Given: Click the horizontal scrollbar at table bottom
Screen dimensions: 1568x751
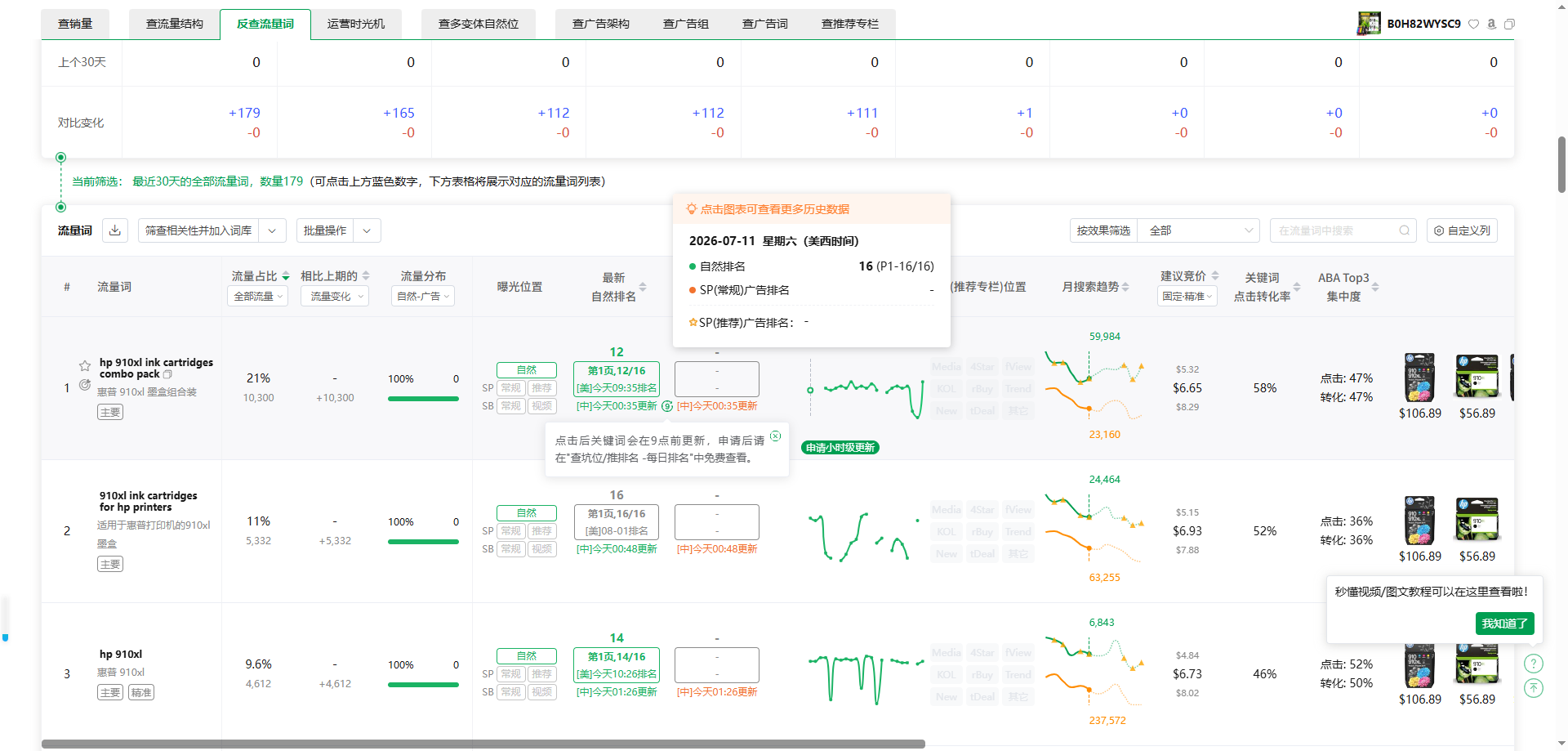Looking at the screenshot, I should coord(483,744).
